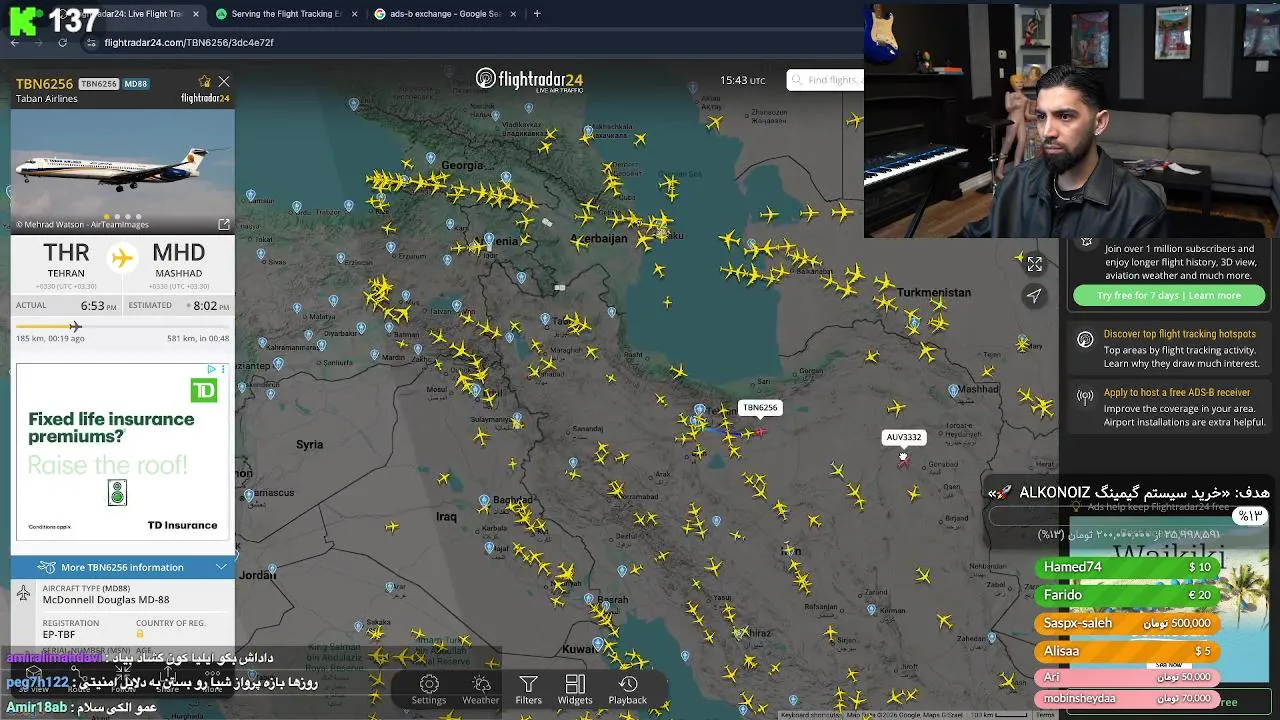Click the Mashhad airport pin
Viewport: 1280px width, 720px height.
953,391
